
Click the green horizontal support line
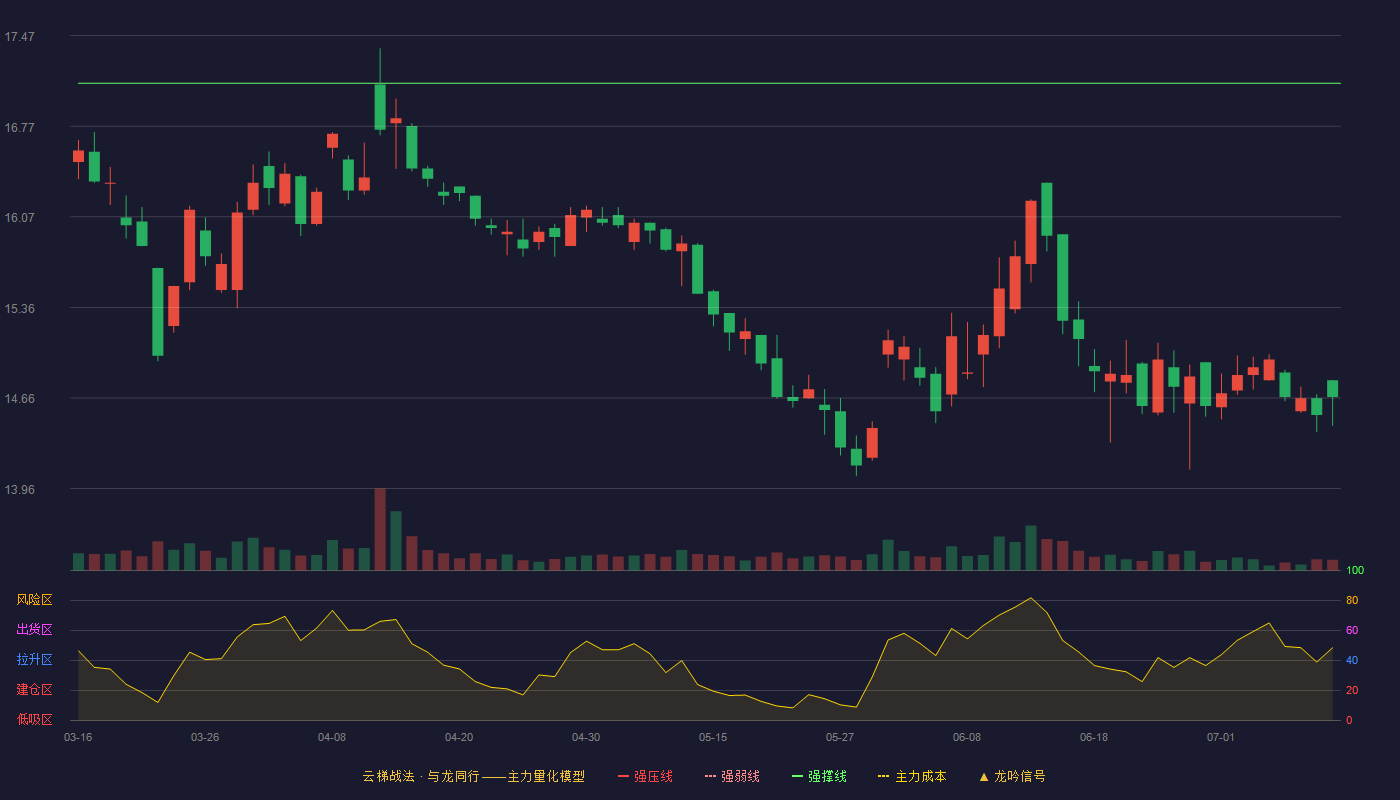pyautogui.click(x=709, y=83)
